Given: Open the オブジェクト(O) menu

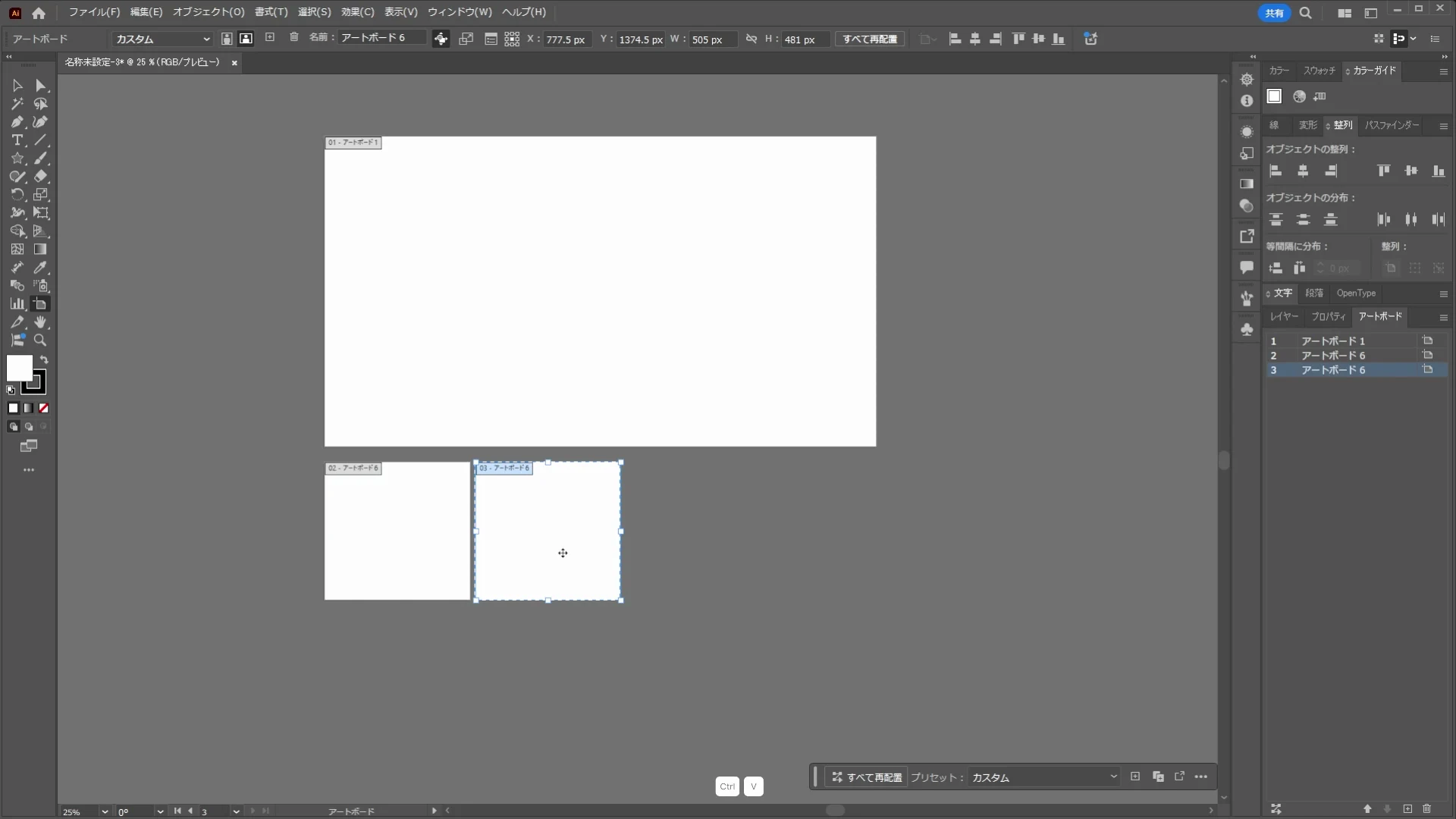Looking at the screenshot, I should coord(209,12).
